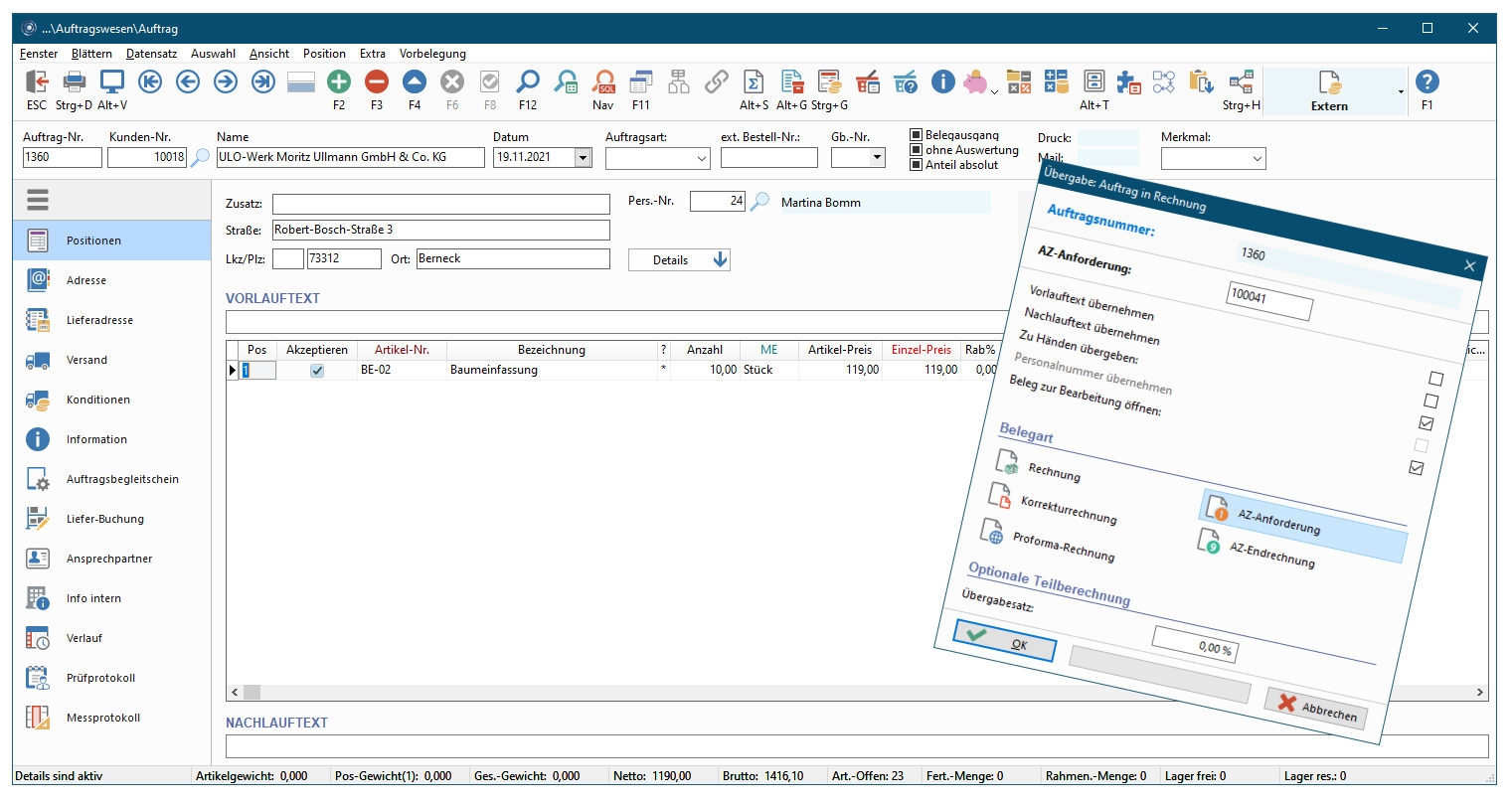
Task: Select Lieferadresse in the sidebar
Action: [x=99, y=320]
